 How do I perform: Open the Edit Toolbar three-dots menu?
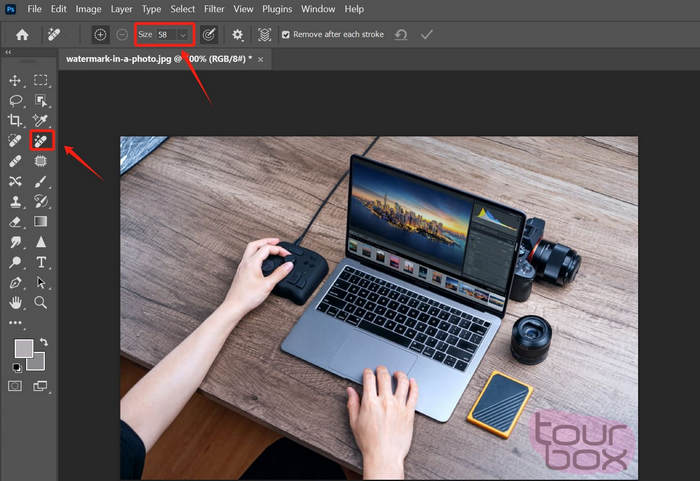coord(15,322)
